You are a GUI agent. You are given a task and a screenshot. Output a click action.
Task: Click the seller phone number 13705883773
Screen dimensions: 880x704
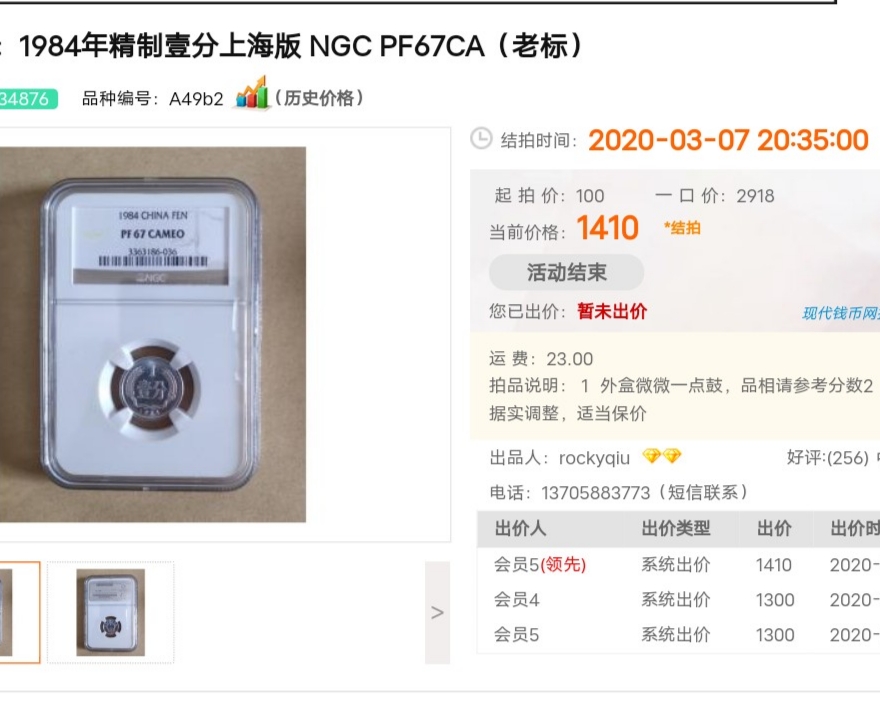coord(595,493)
